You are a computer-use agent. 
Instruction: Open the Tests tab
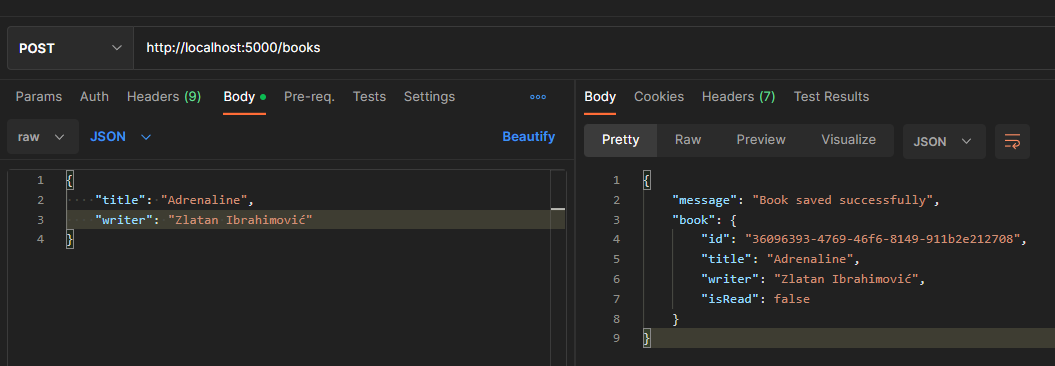[x=369, y=96]
